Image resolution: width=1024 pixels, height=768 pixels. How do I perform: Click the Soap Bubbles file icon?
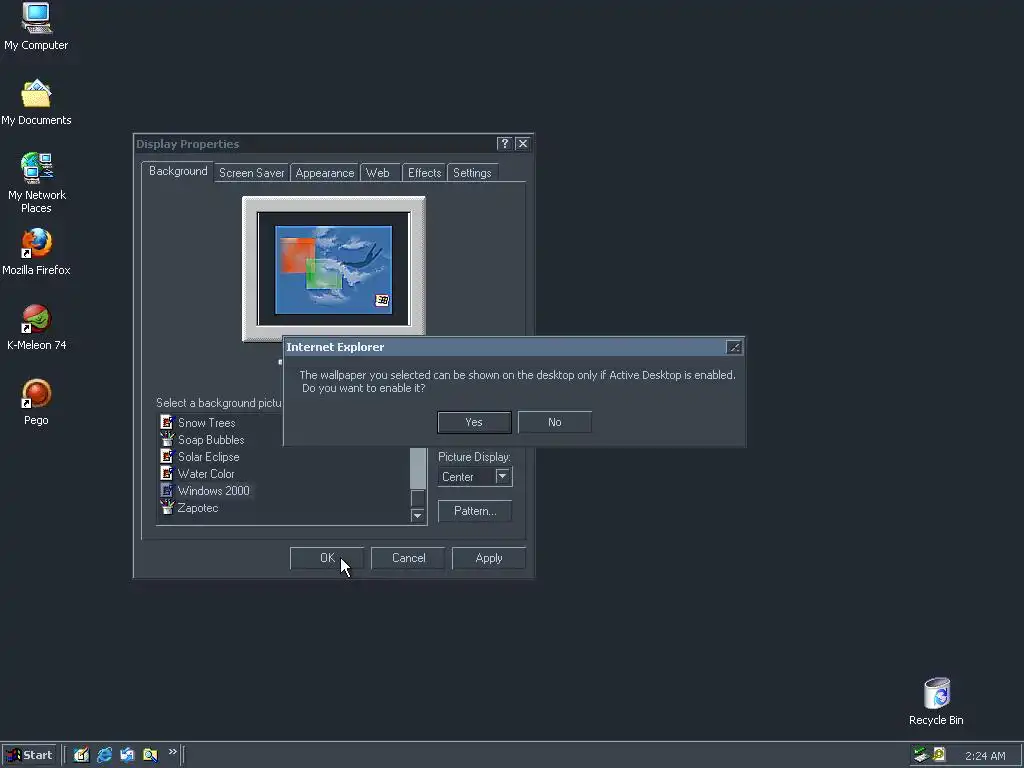[x=167, y=439]
